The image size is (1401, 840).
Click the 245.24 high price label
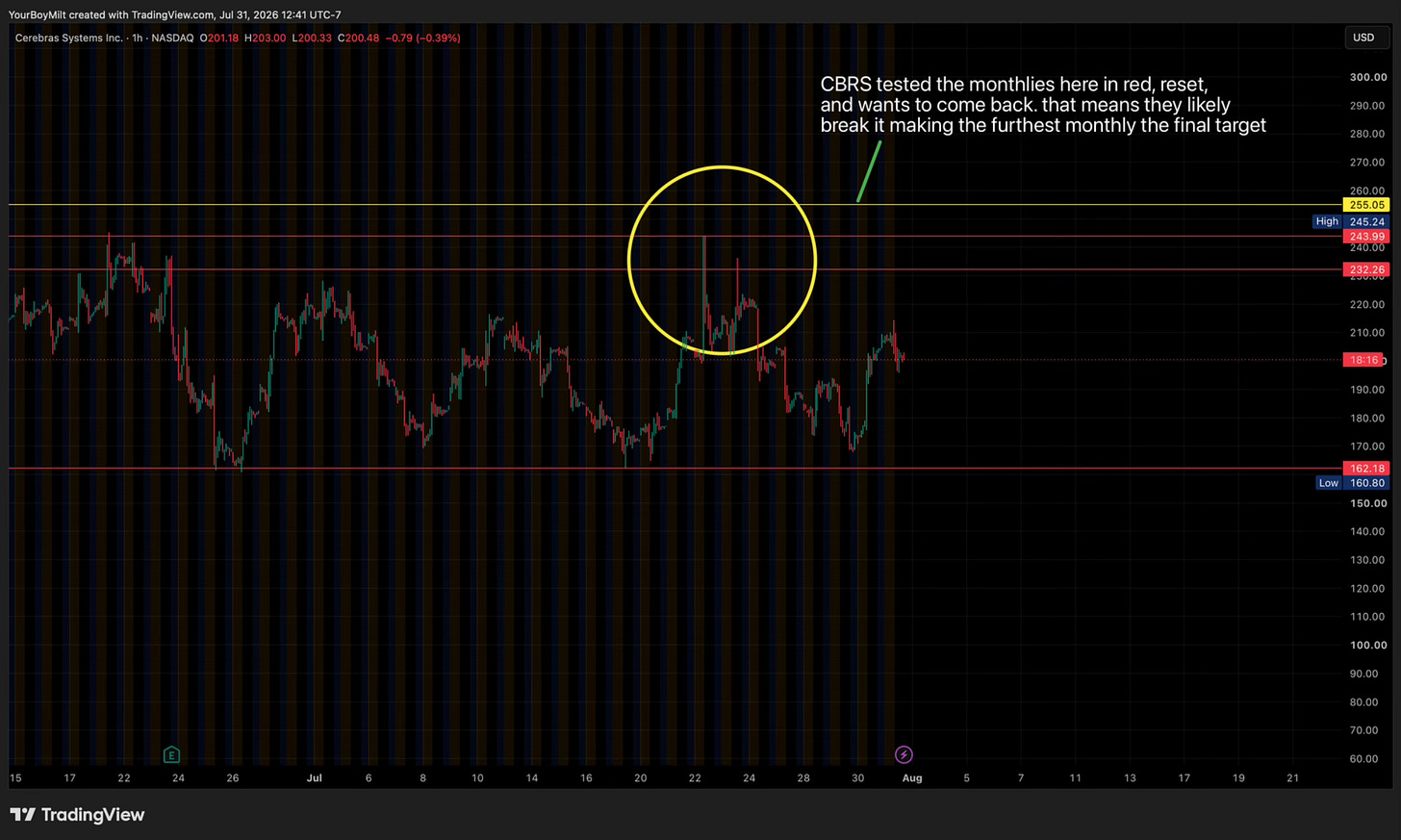pos(1366,221)
